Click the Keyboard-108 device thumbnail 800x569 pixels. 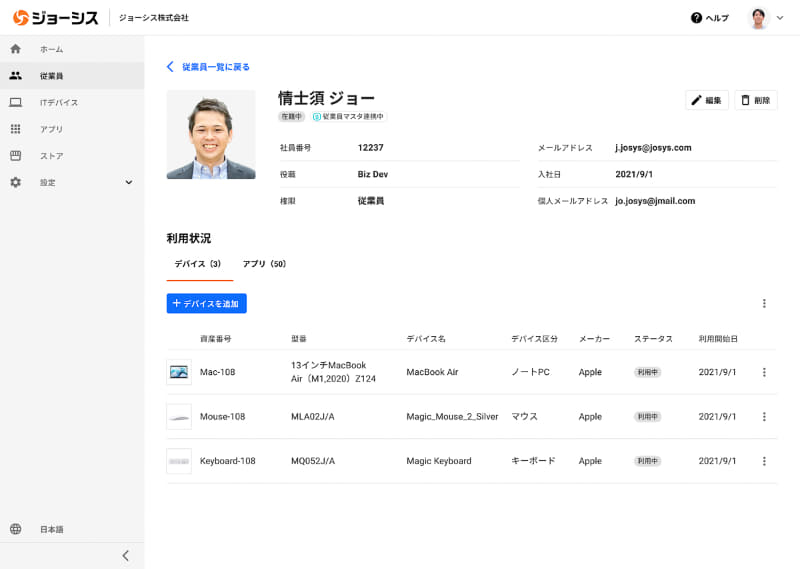point(179,461)
